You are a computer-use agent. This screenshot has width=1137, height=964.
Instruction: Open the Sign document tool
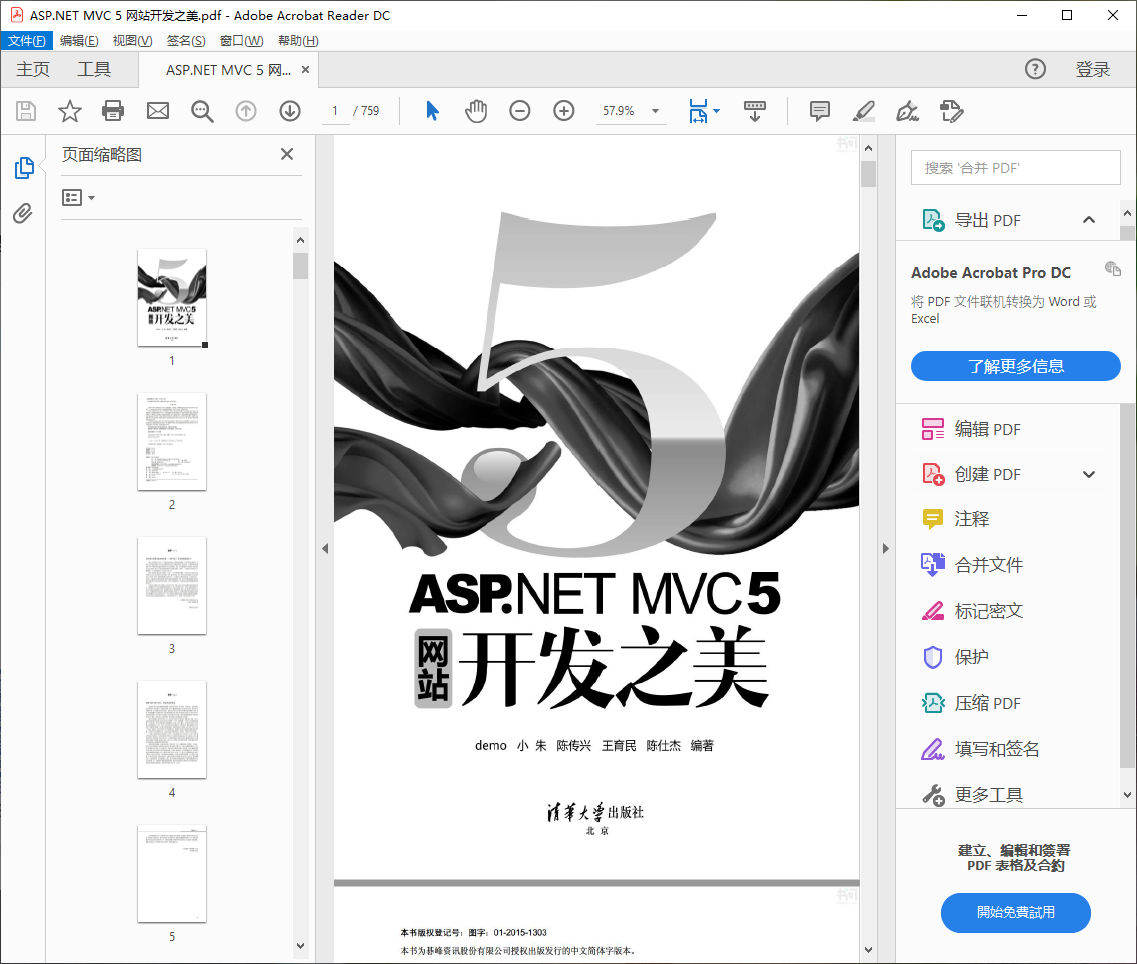pos(907,111)
